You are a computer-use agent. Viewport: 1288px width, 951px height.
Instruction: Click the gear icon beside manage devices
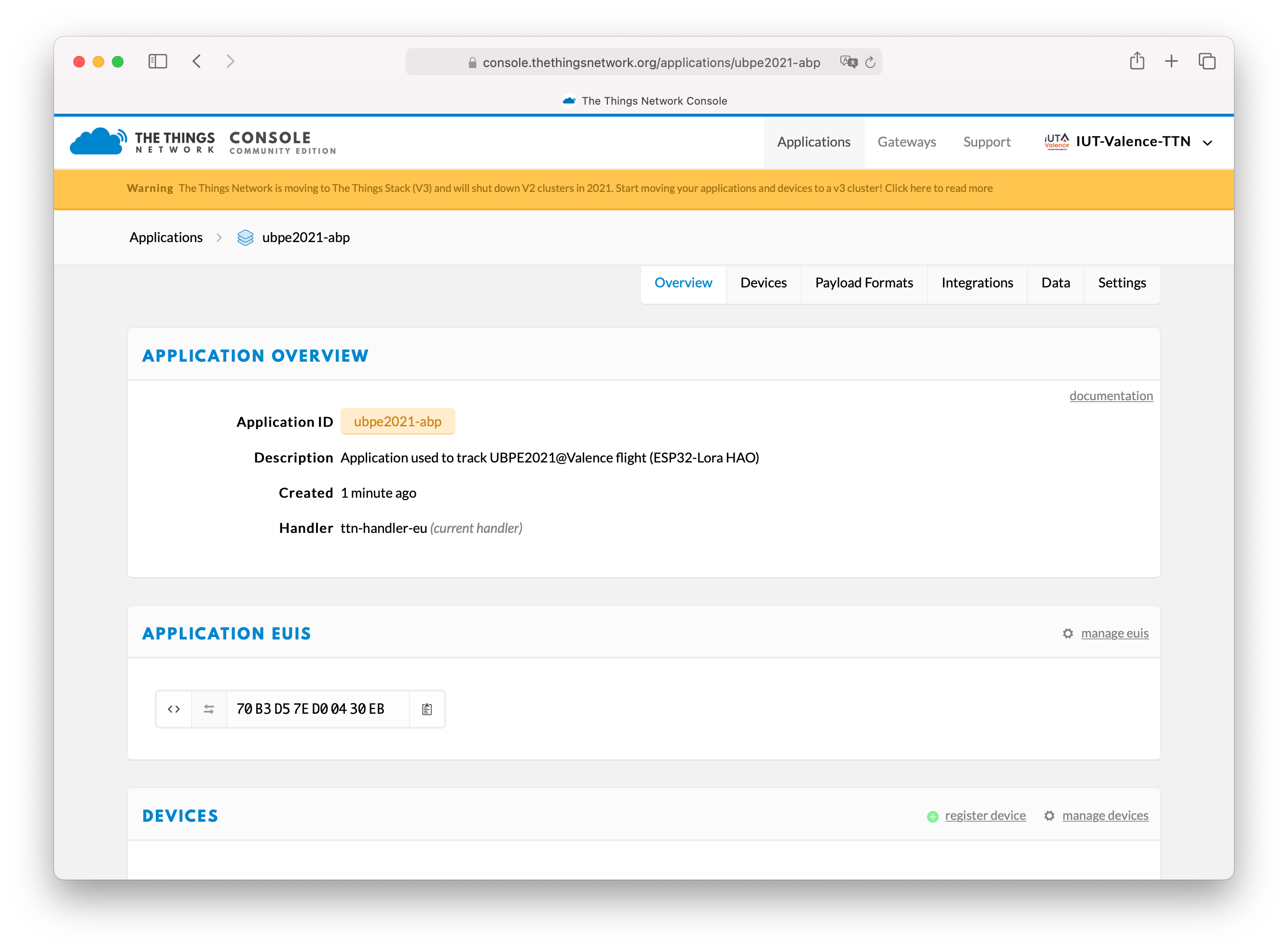click(x=1050, y=816)
